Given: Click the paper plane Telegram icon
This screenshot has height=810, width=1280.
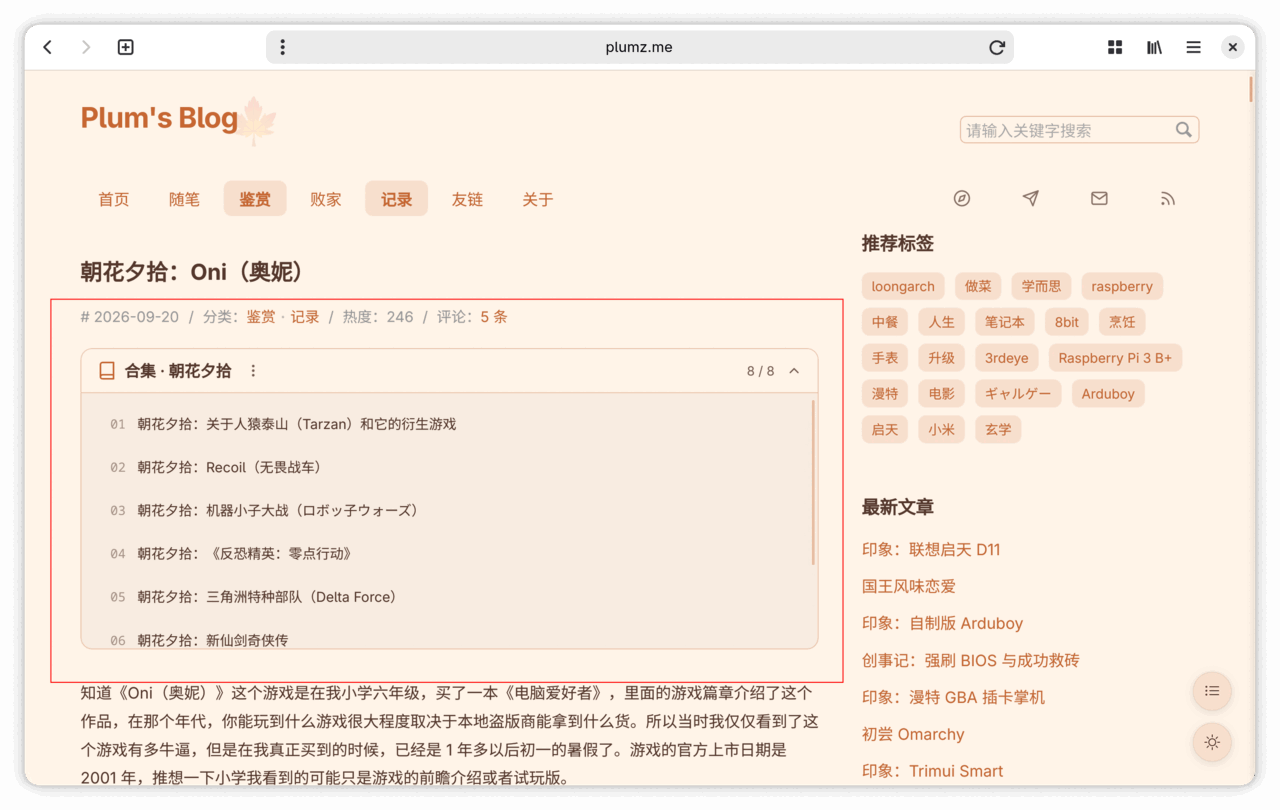Looking at the screenshot, I should (x=1030, y=198).
